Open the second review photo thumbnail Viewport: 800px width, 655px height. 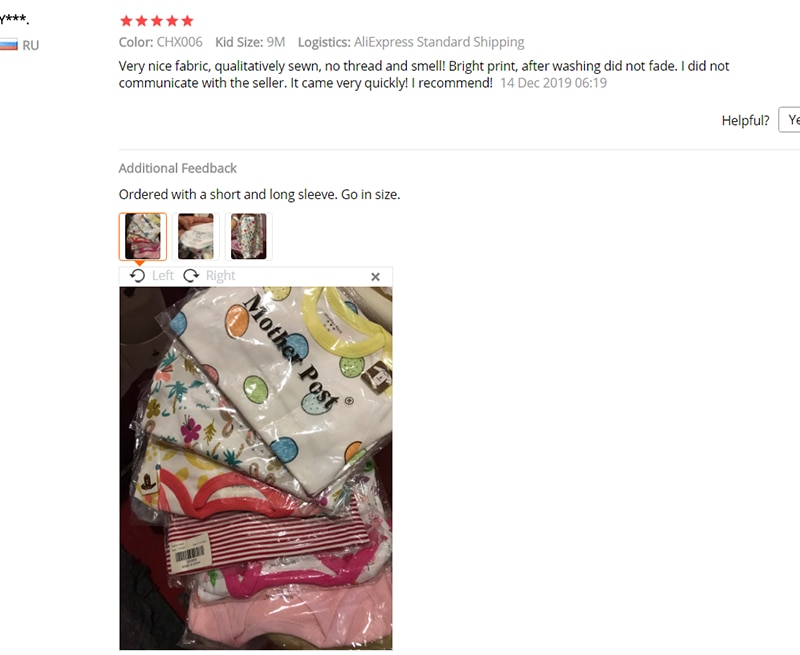pos(195,237)
